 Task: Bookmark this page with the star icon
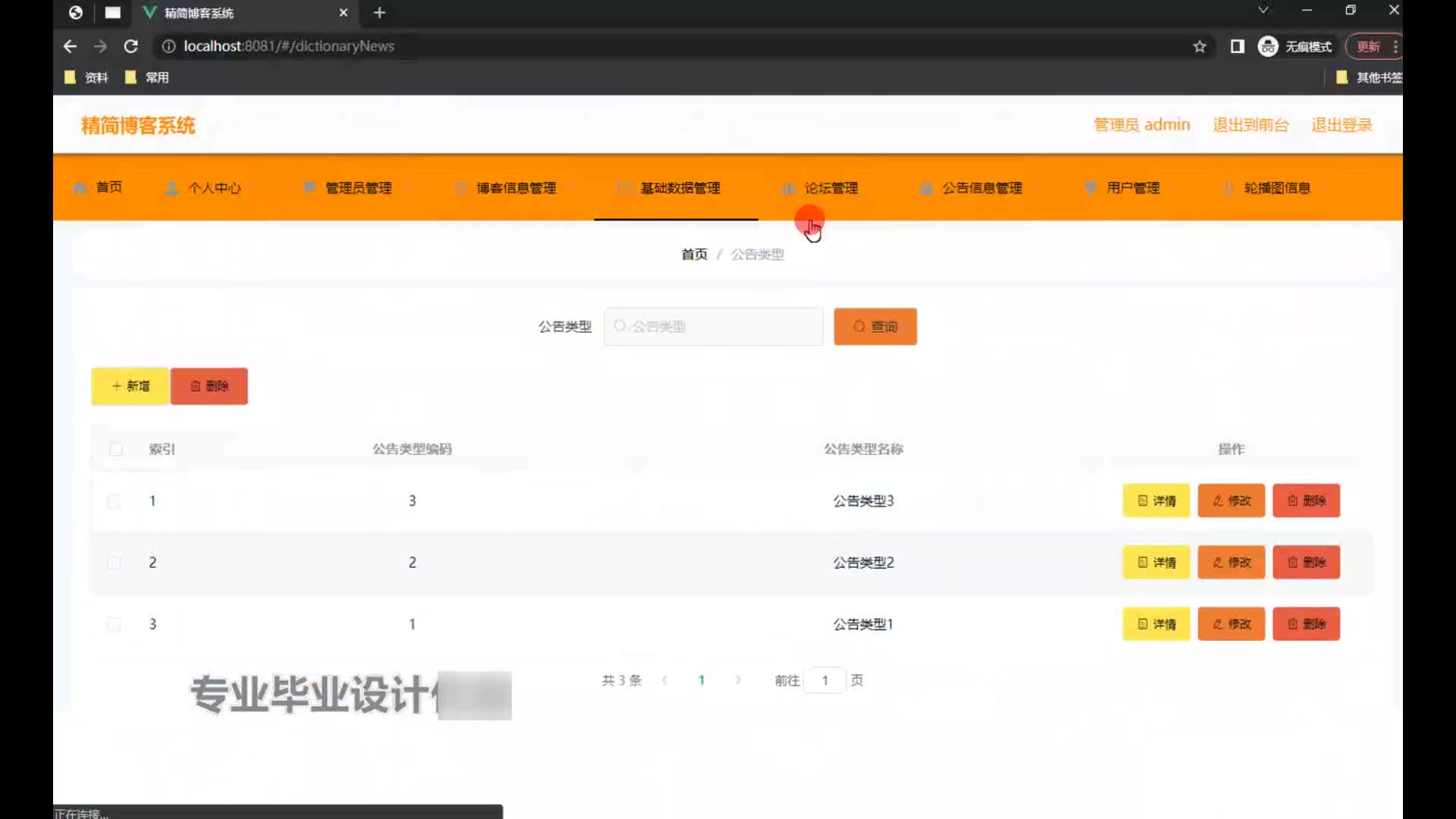(x=1199, y=46)
